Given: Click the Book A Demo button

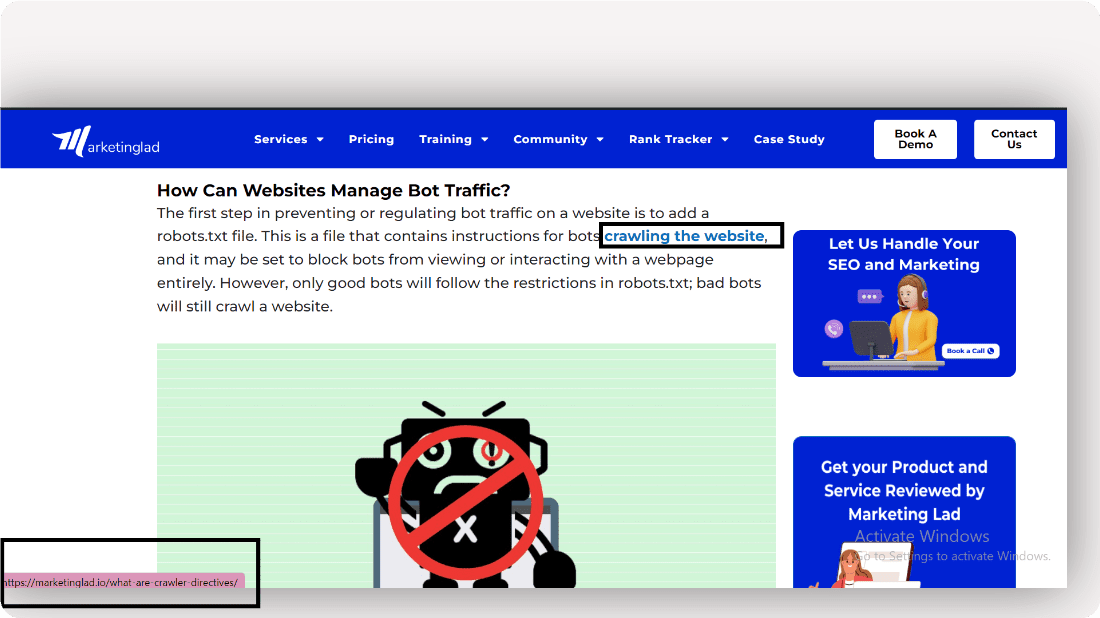Looking at the screenshot, I should [x=915, y=139].
